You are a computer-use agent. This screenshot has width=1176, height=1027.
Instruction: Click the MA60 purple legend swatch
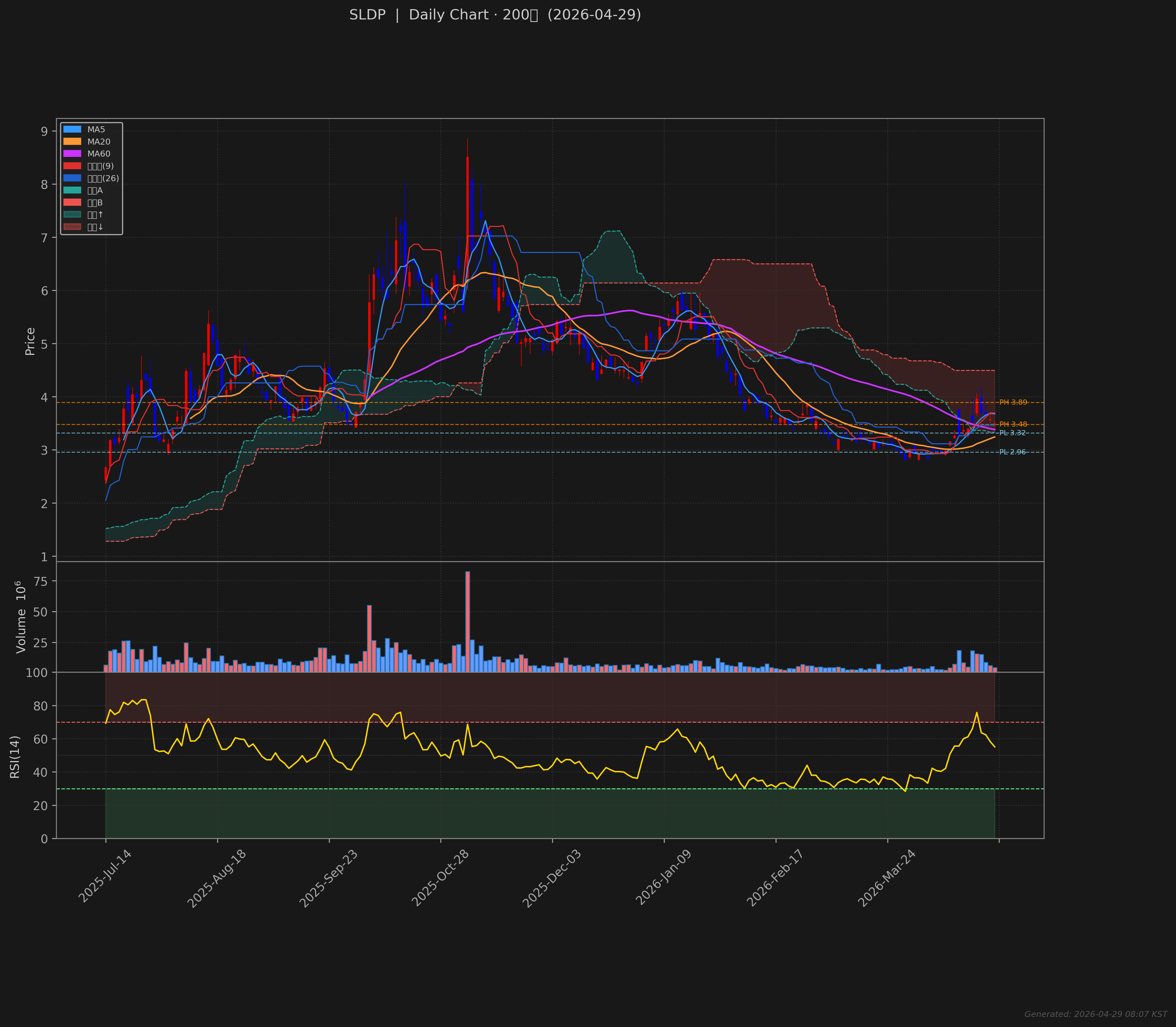pyautogui.click(x=72, y=153)
